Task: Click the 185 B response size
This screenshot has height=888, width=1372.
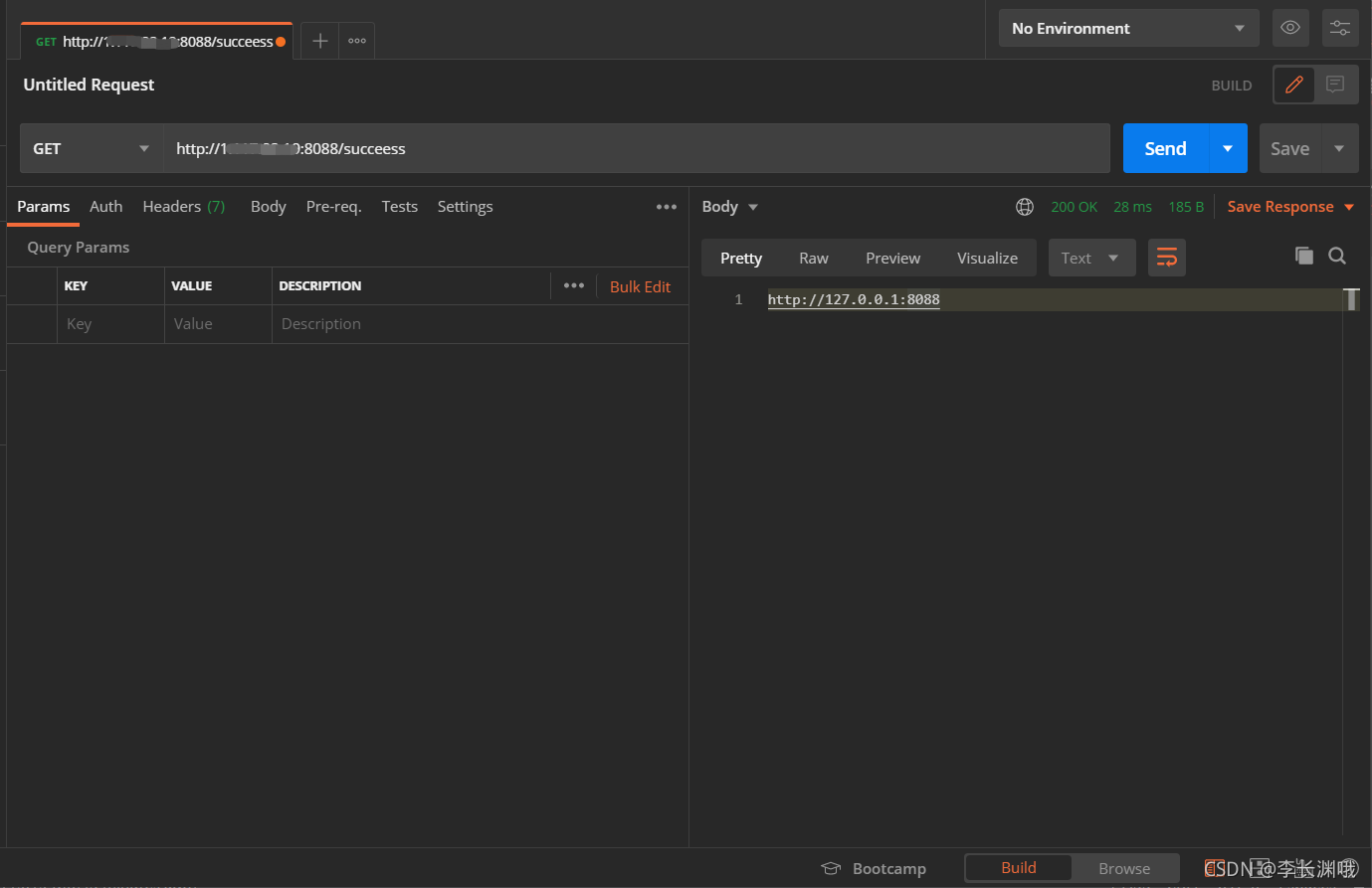Action: tap(1186, 207)
